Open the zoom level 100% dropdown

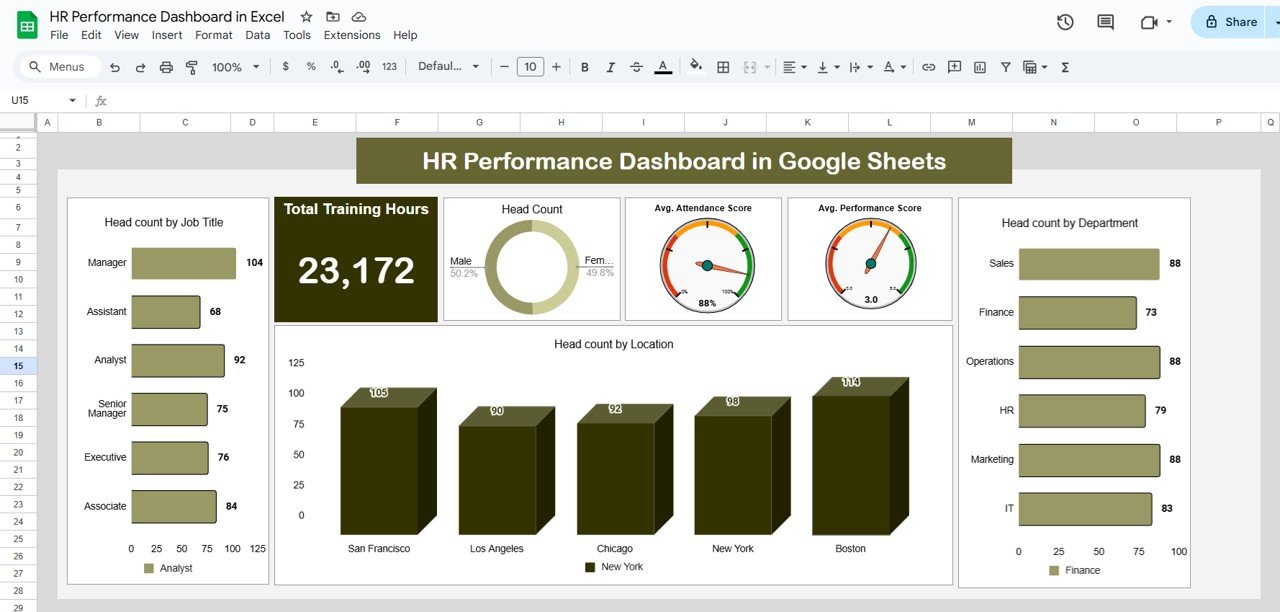pyautogui.click(x=235, y=67)
